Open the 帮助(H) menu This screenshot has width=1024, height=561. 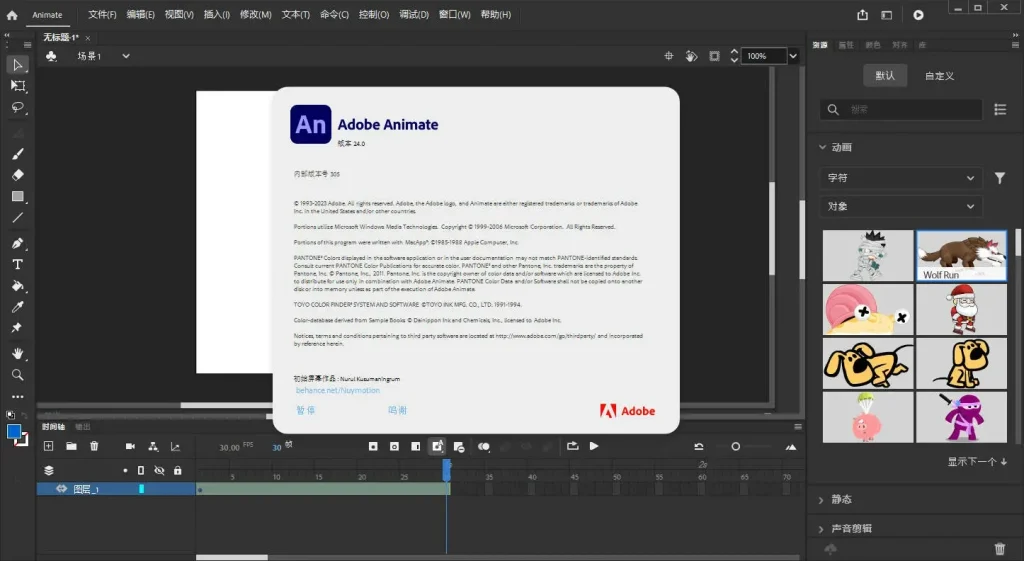(496, 14)
